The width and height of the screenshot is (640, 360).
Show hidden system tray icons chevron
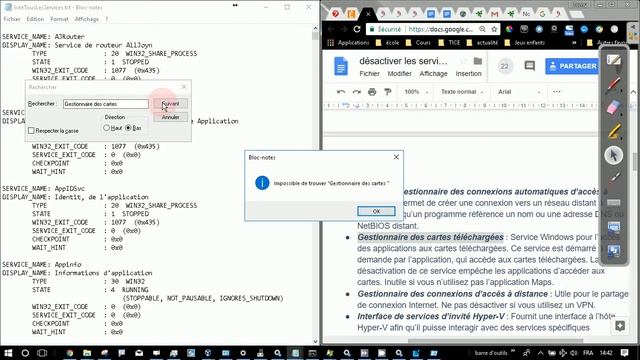[540, 353]
